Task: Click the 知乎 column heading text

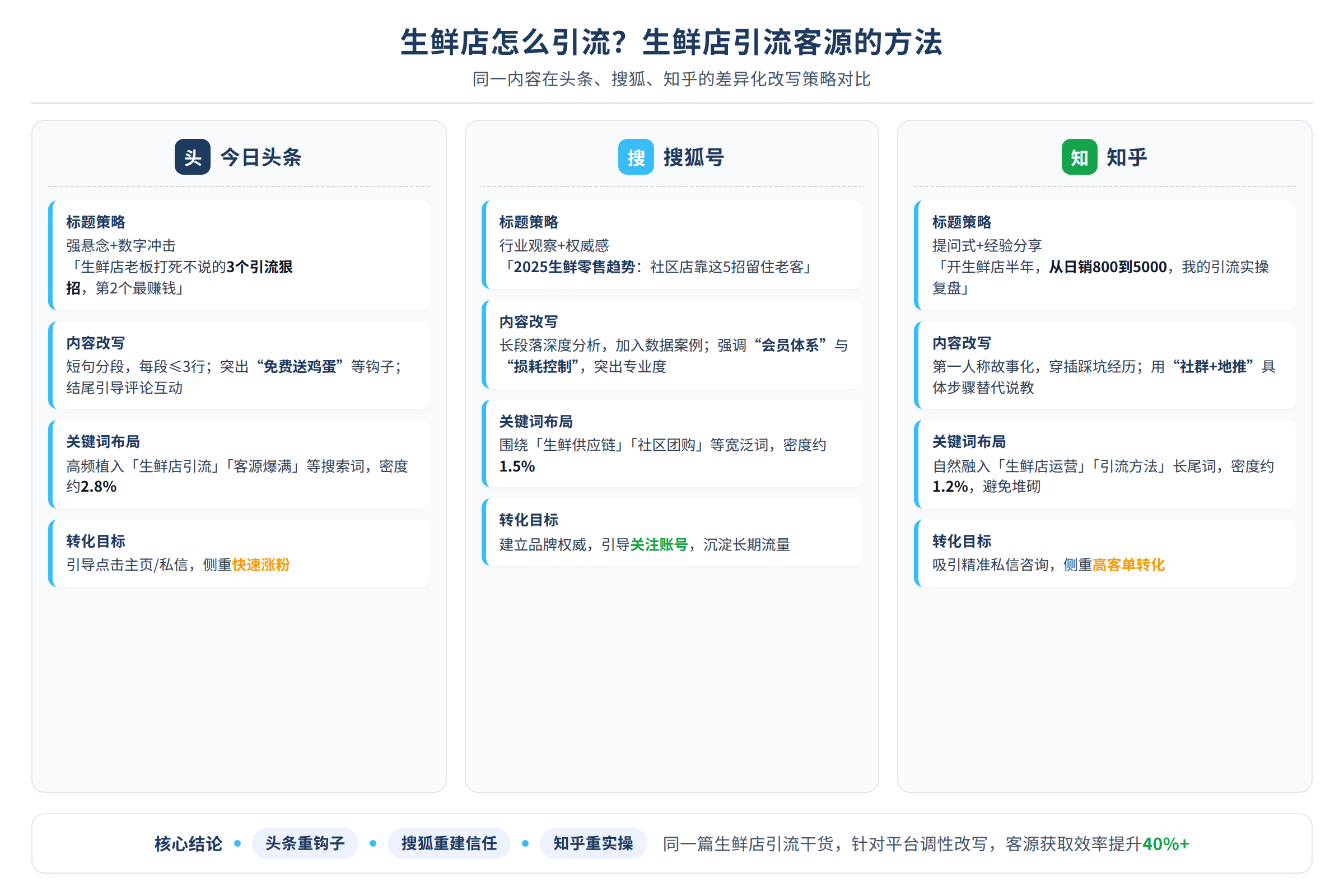Action: (x=1127, y=157)
